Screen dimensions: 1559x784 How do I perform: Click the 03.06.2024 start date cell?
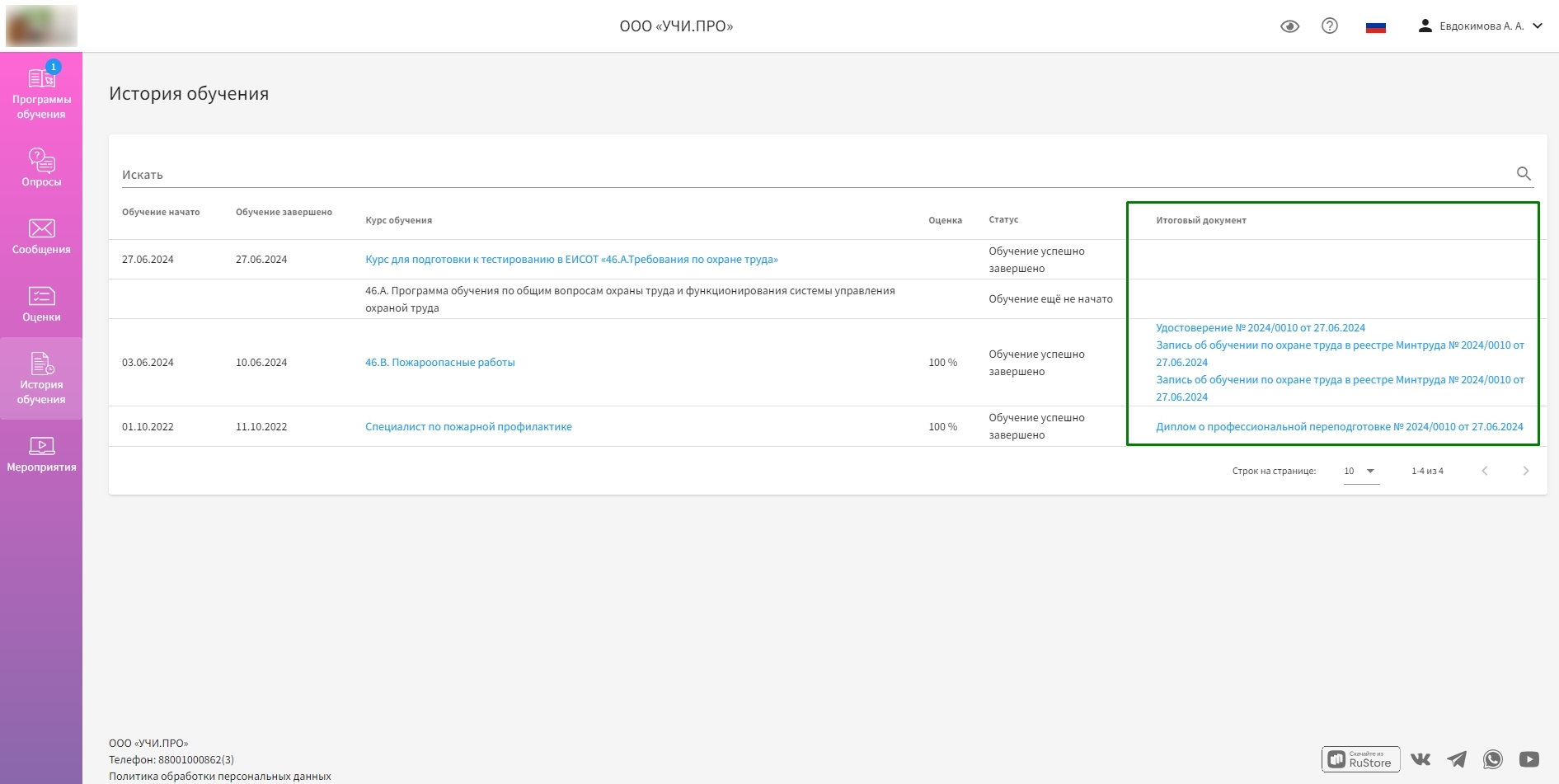pyautogui.click(x=148, y=362)
